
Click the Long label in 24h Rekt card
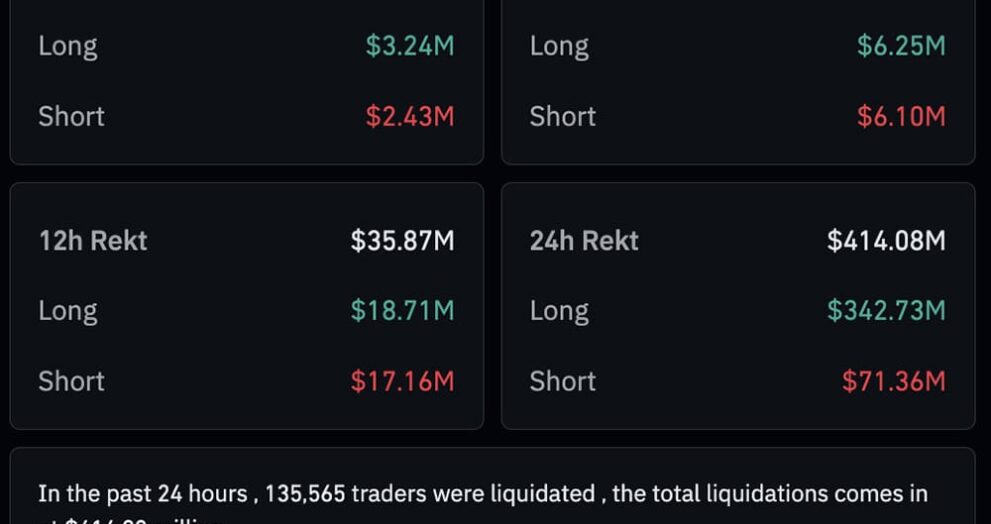click(559, 311)
